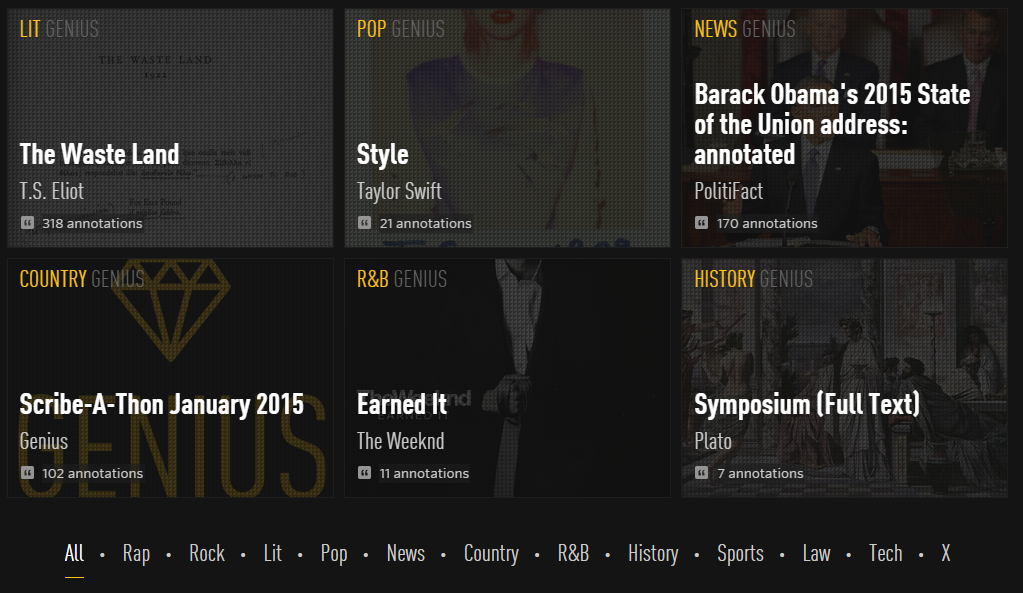Select the X category tab
Screen dimensions: 1023x593
tap(946, 553)
